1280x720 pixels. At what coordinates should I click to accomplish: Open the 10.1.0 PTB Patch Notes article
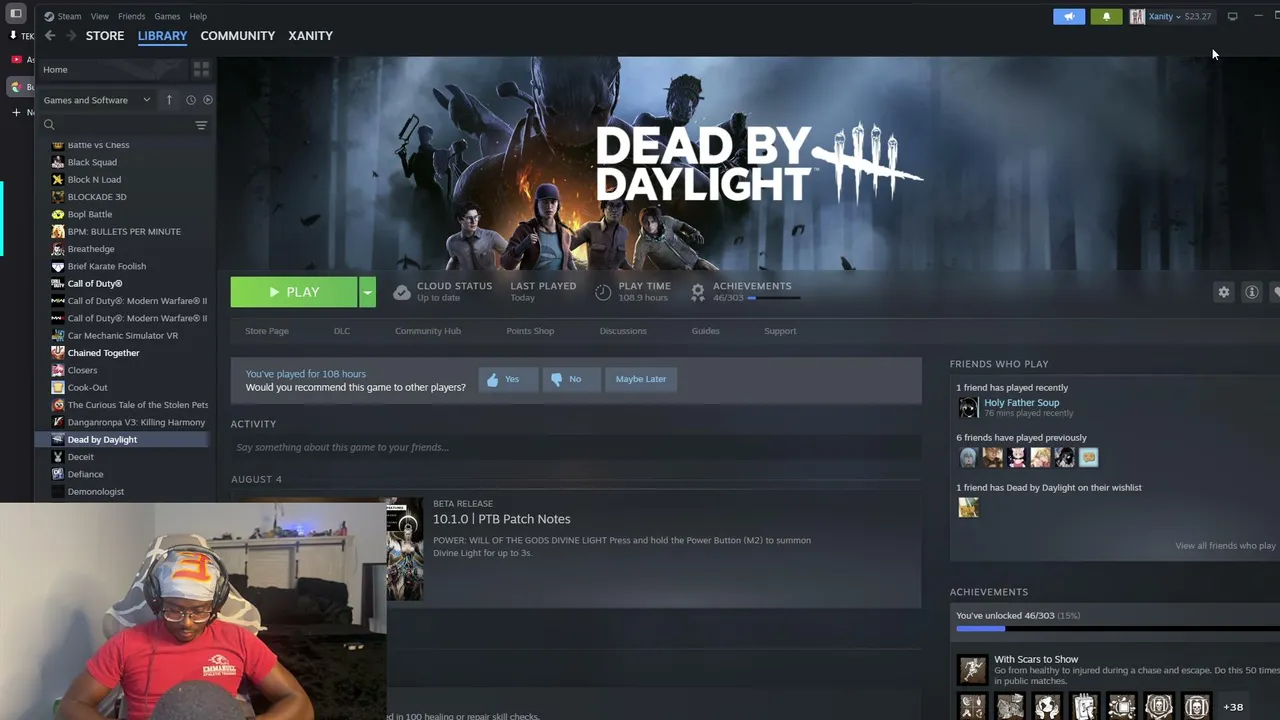[x=501, y=519]
